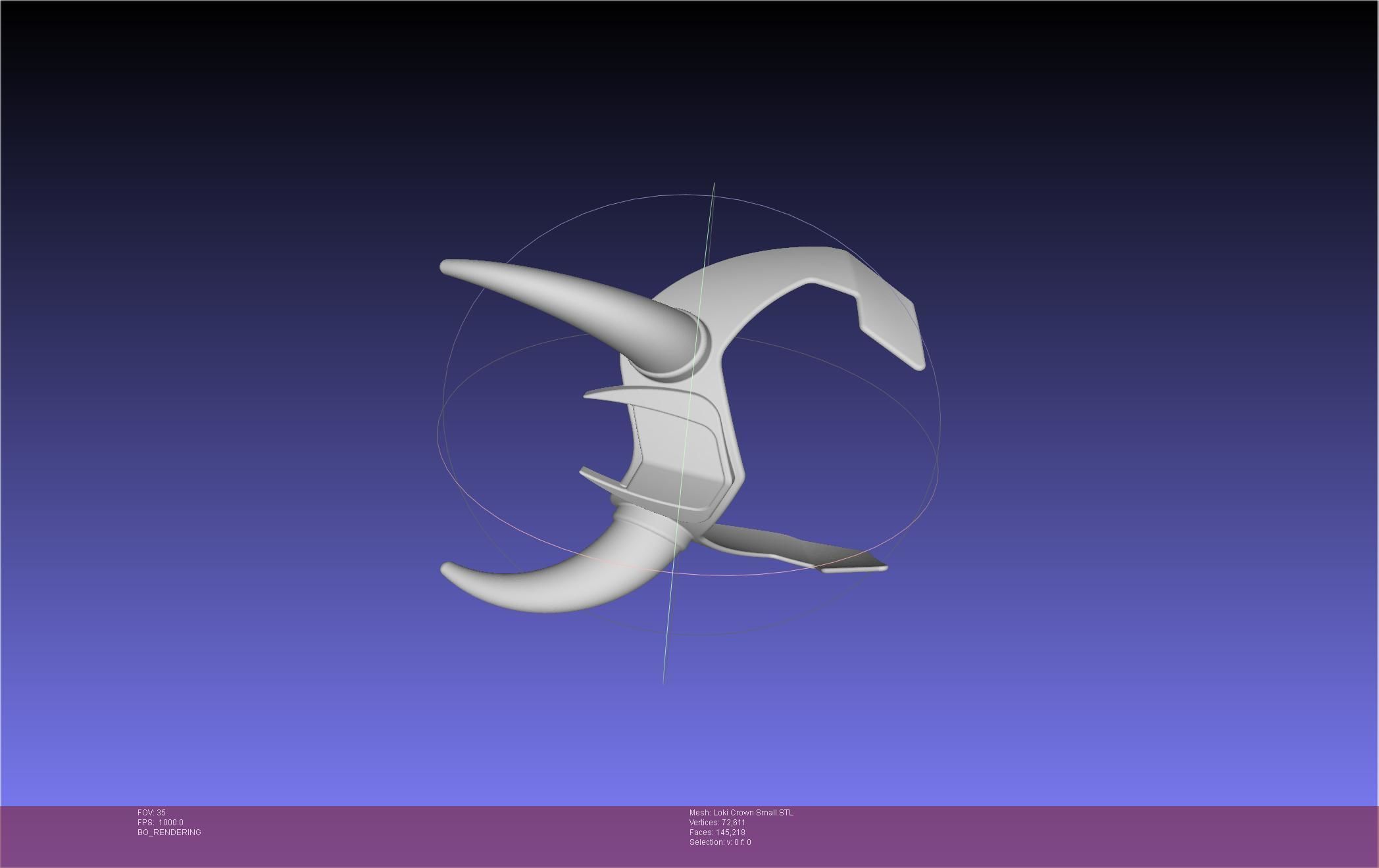Screen dimensions: 1379x868
Task: Click the FOV: 35 status text
Action: point(151,813)
